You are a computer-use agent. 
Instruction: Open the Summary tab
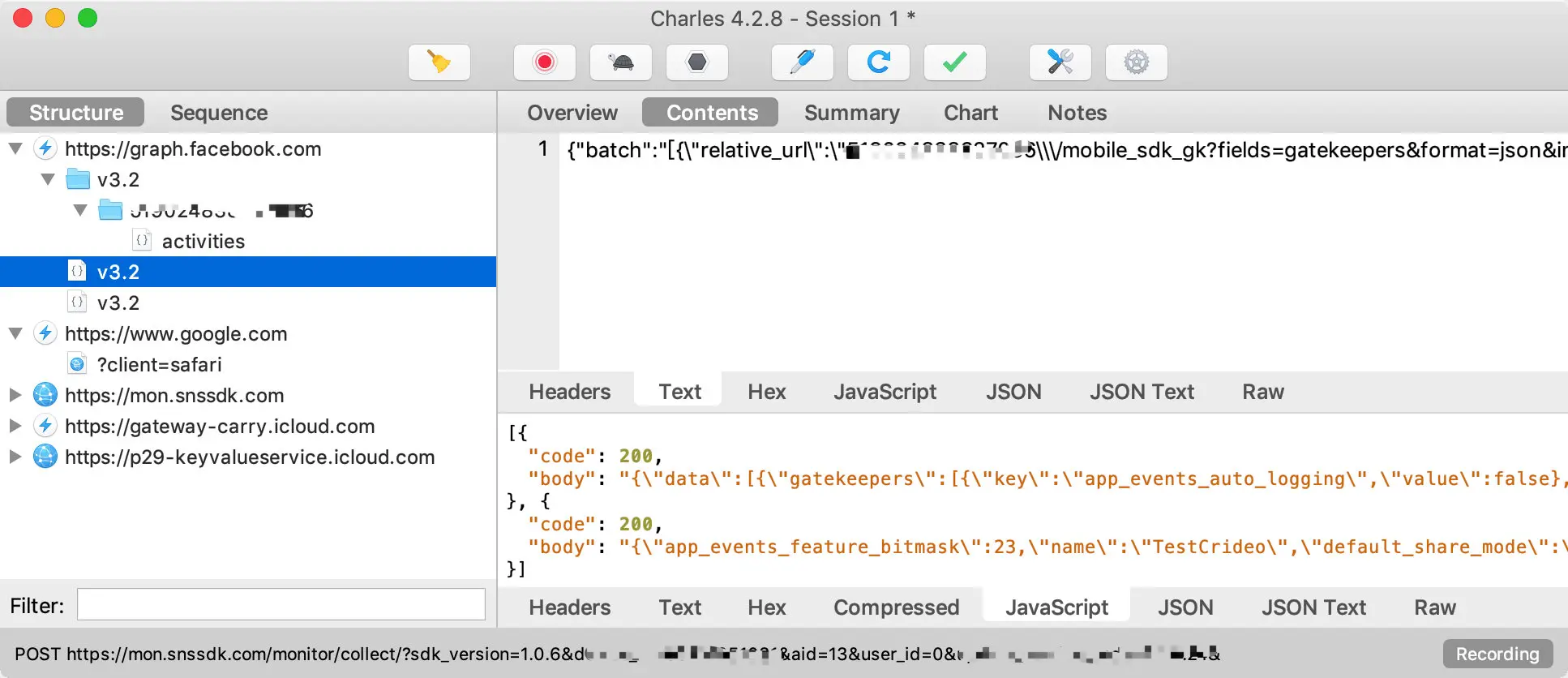pos(851,112)
